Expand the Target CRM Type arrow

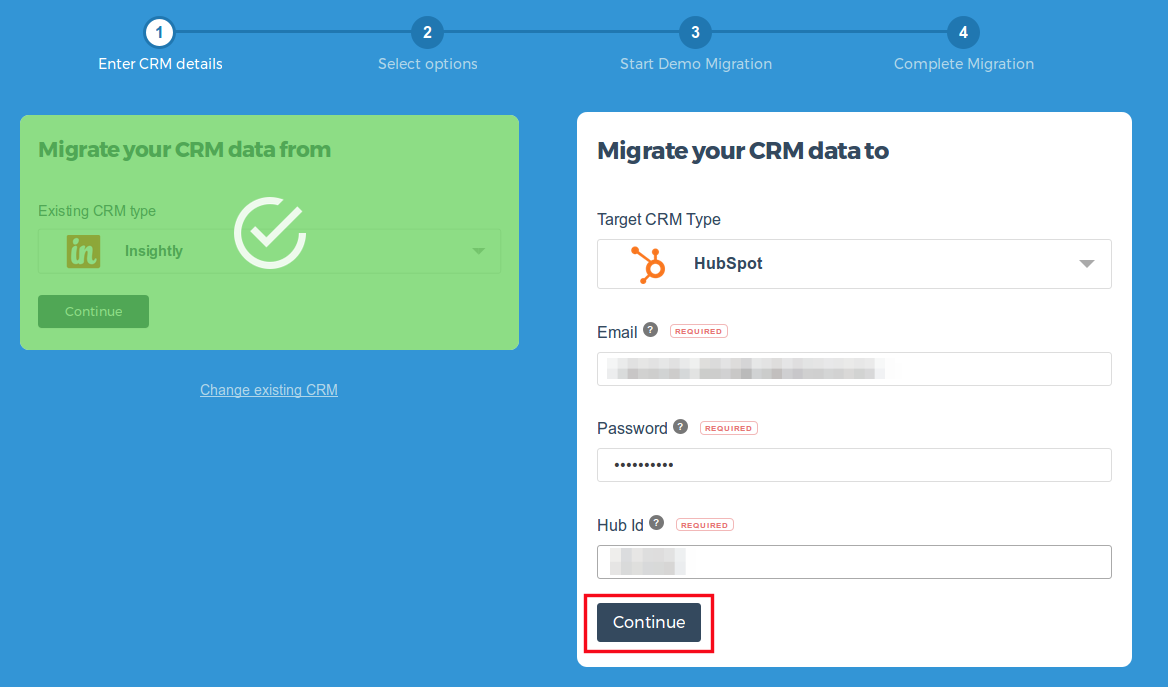pos(1087,264)
